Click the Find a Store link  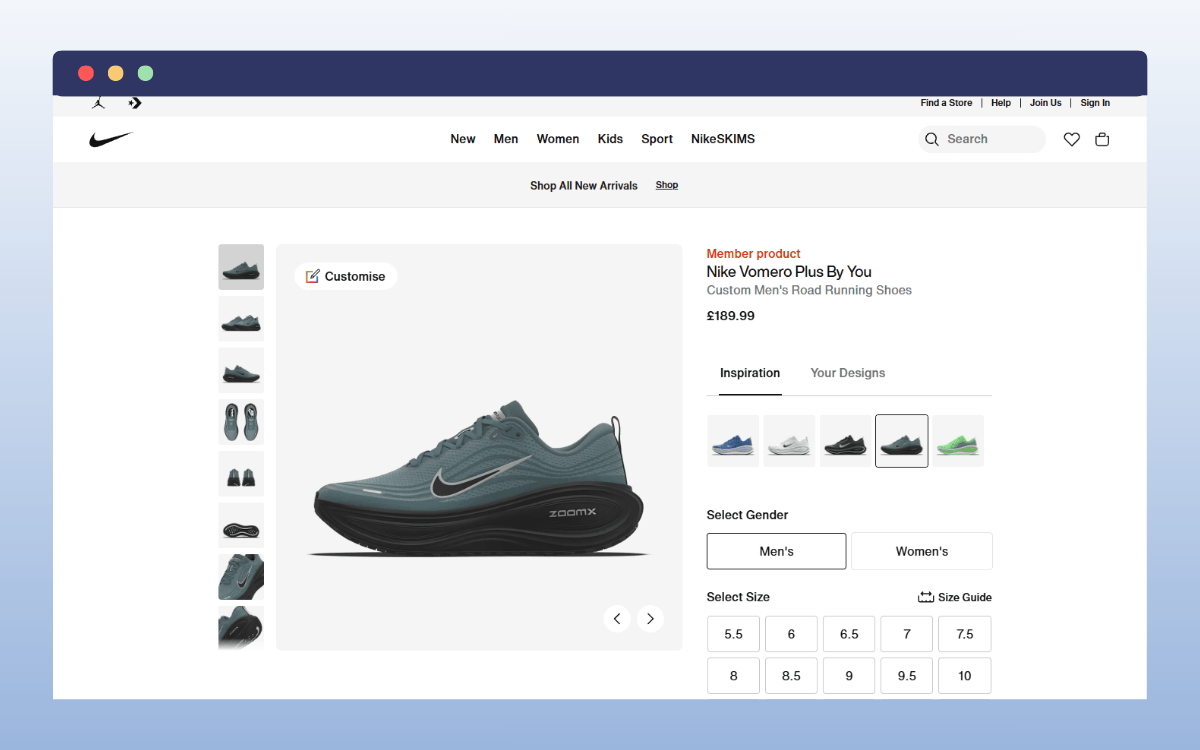pyautogui.click(x=946, y=102)
